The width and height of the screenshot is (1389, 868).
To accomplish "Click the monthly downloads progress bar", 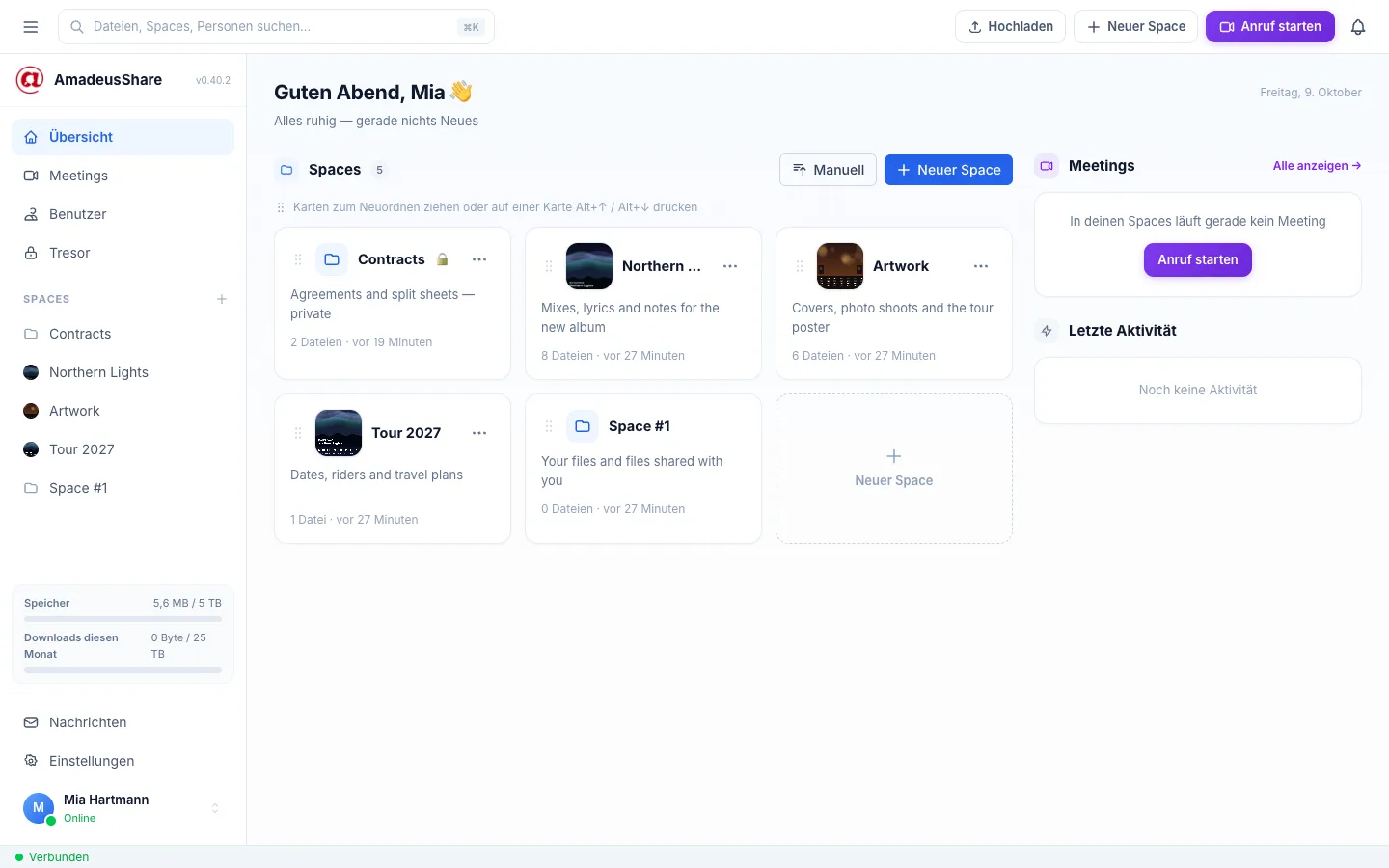I will point(123,670).
